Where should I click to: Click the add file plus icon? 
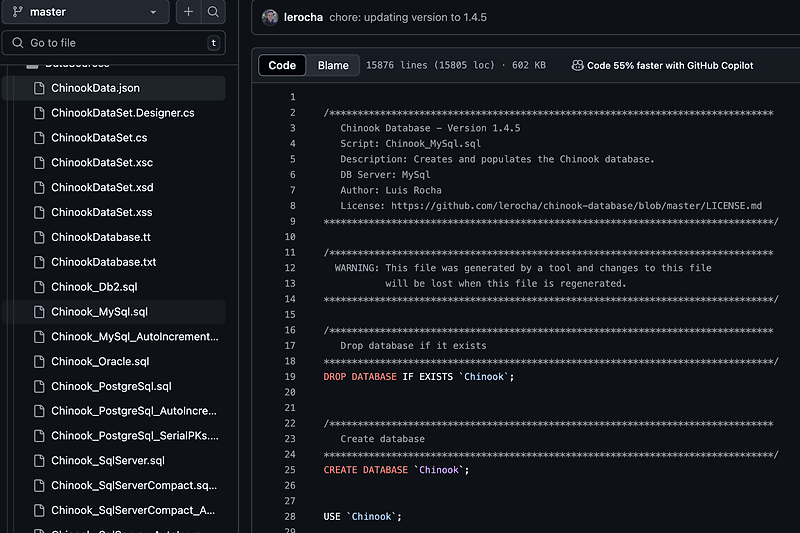click(188, 12)
